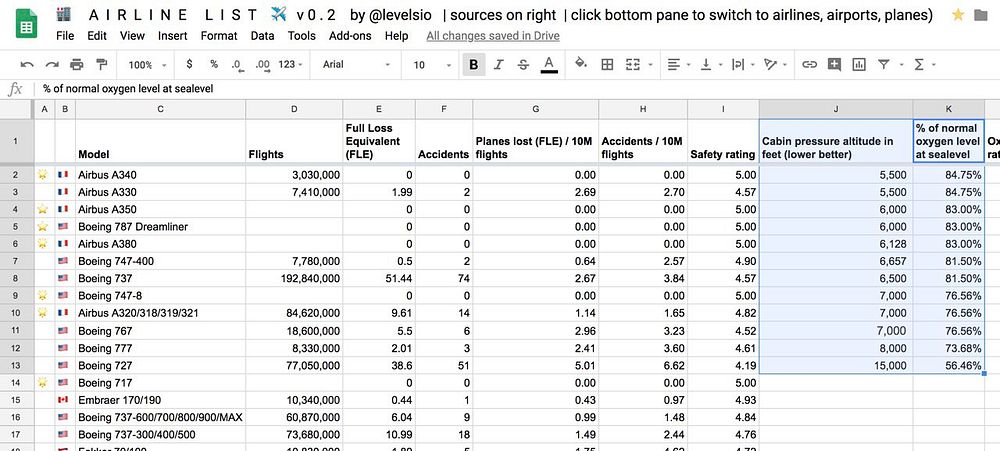Insert a chart from toolbar

(859, 64)
